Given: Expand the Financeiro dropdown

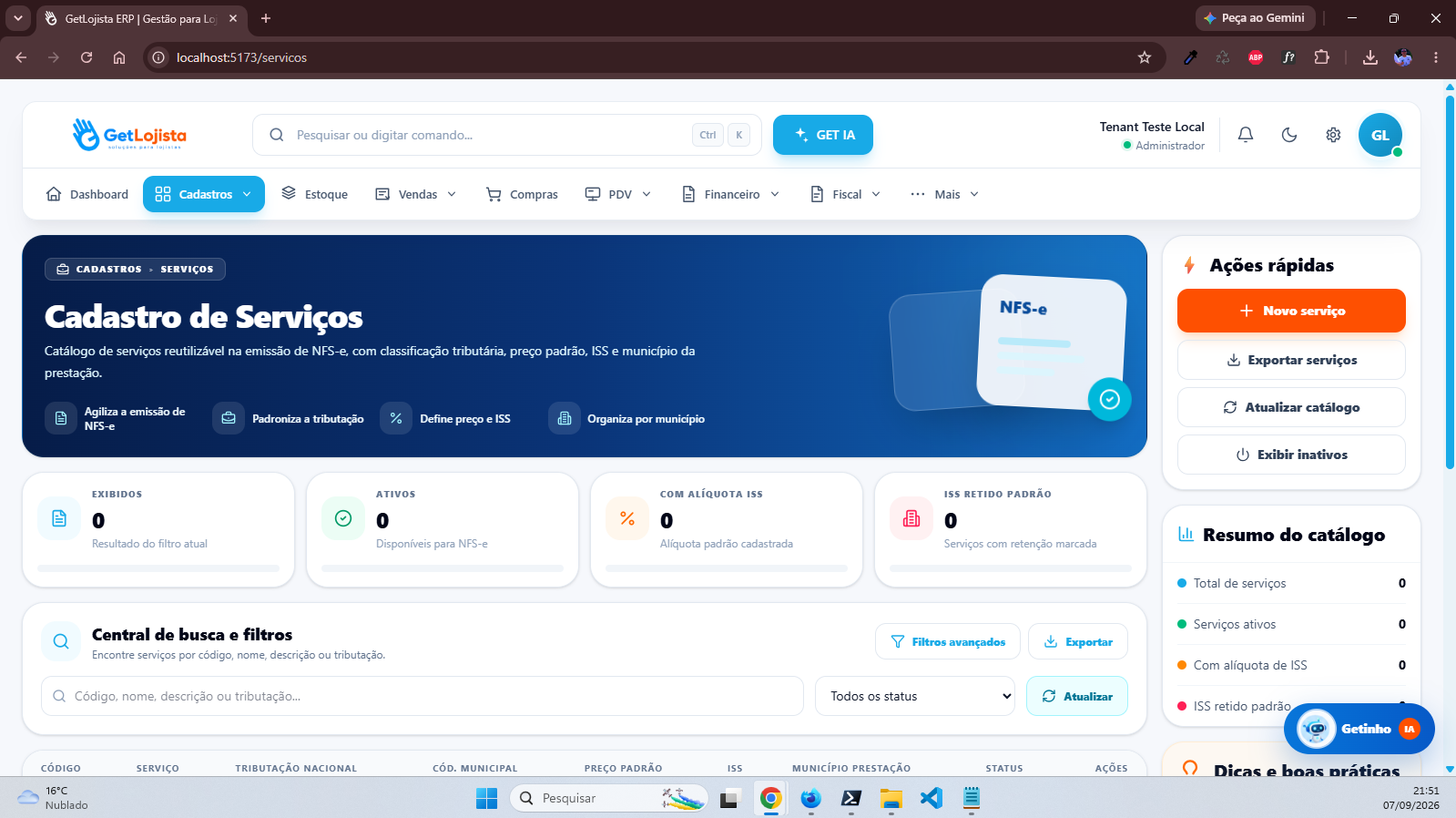Looking at the screenshot, I should (731, 194).
